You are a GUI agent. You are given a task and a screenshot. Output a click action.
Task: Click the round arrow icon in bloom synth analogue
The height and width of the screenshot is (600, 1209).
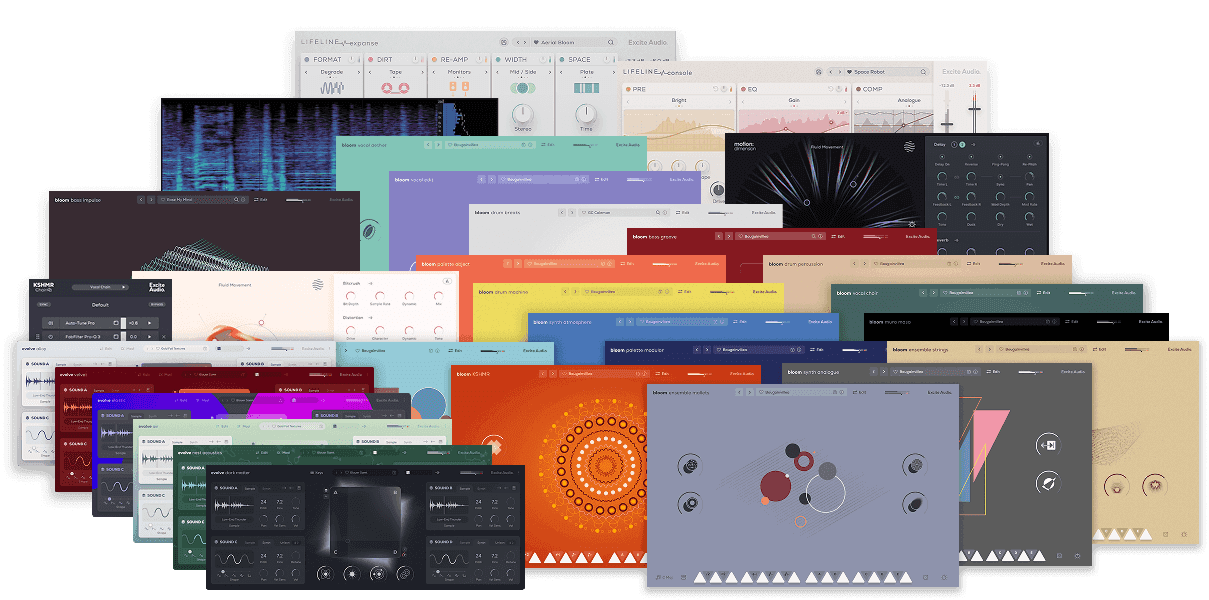pyautogui.click(x=1047, y=445)
